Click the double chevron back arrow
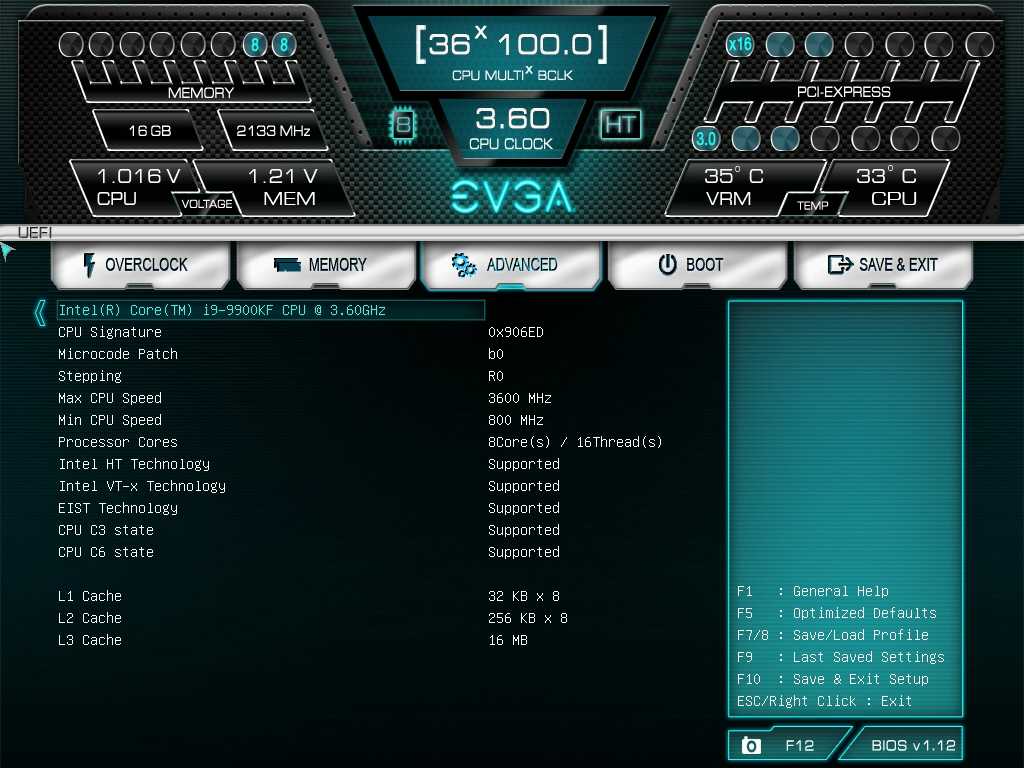1024x768 pixels. 40,313
